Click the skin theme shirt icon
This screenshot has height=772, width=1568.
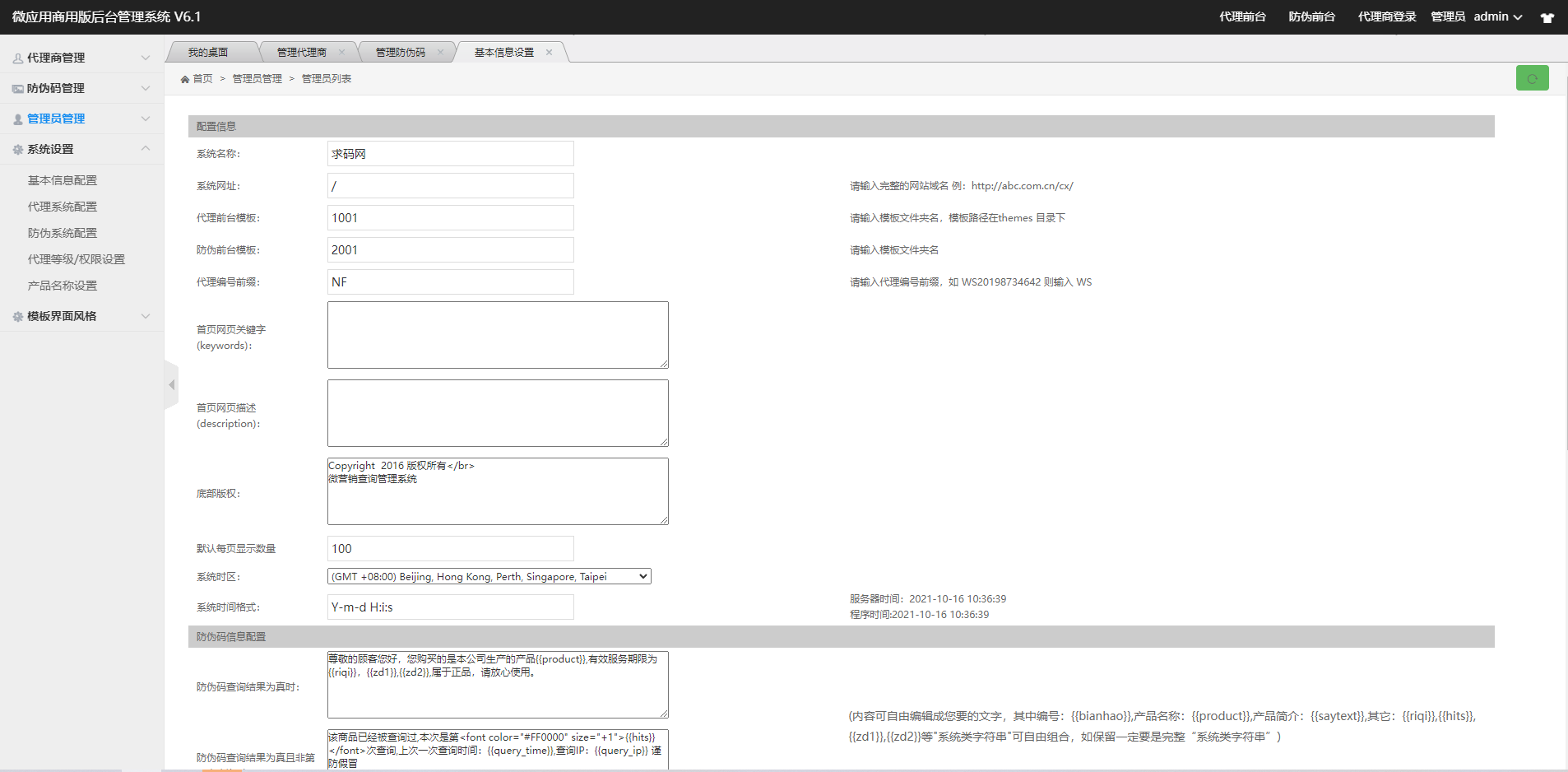1547,17
